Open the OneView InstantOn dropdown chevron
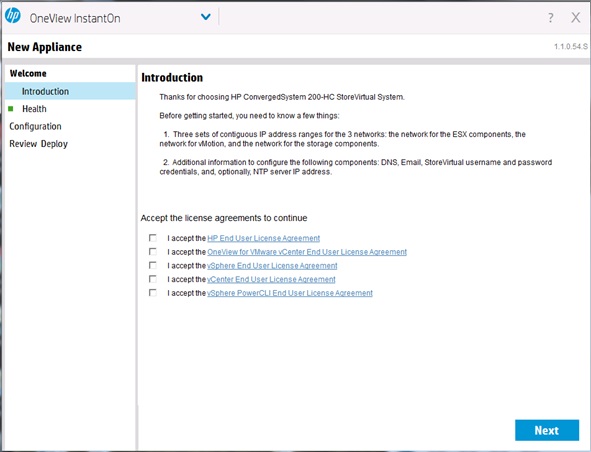This screenshot has height=452, width=591. (x=206, y=17)
